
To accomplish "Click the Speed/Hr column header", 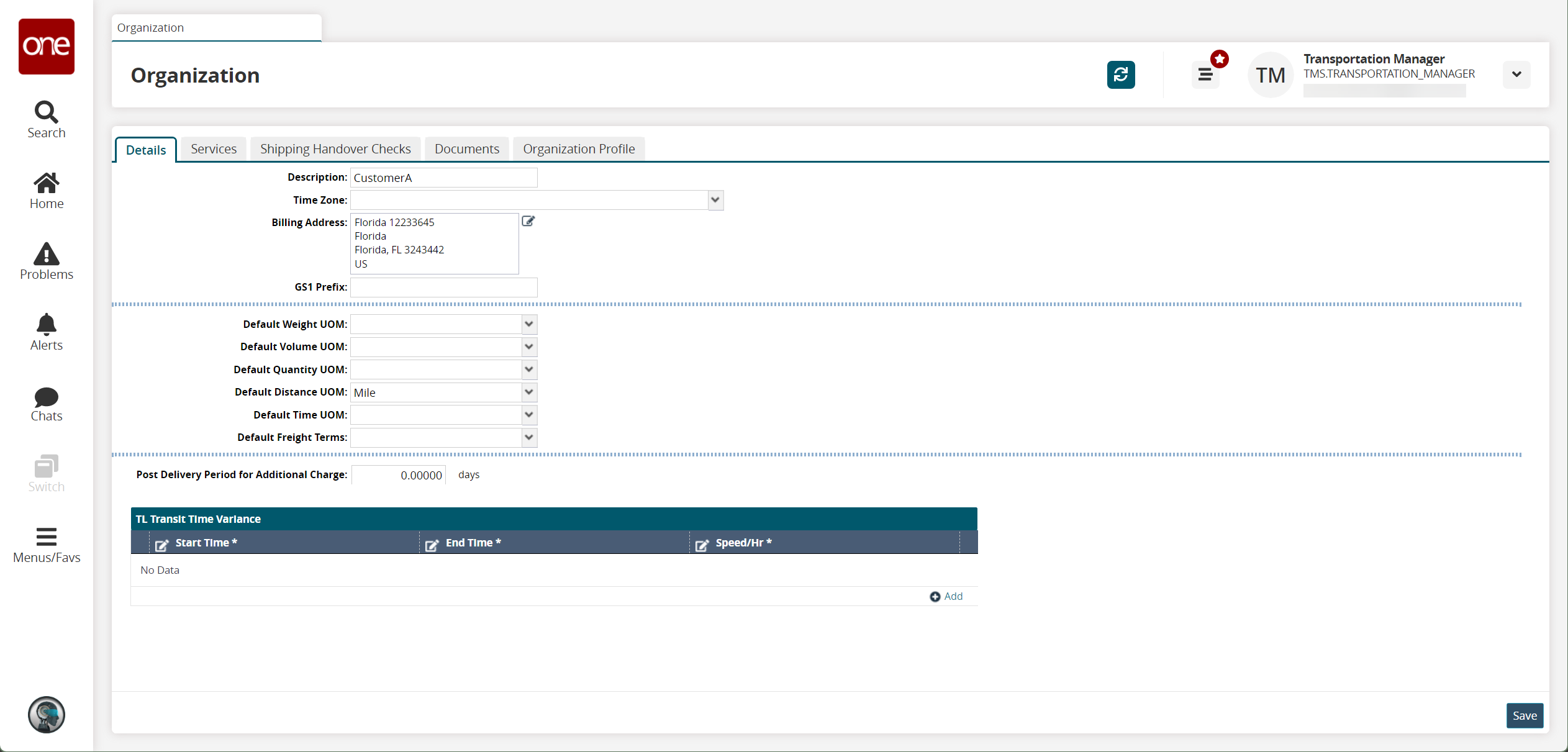I will pyautogui.click(x=825, y=543).
